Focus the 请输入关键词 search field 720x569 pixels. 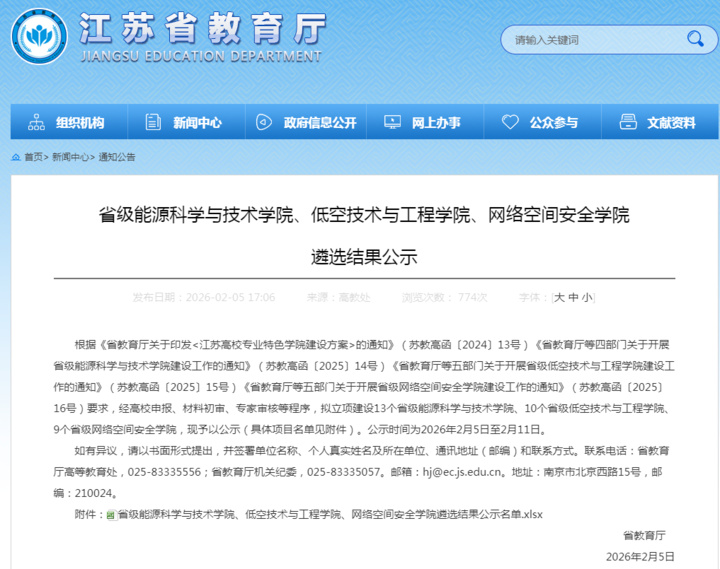590,40
